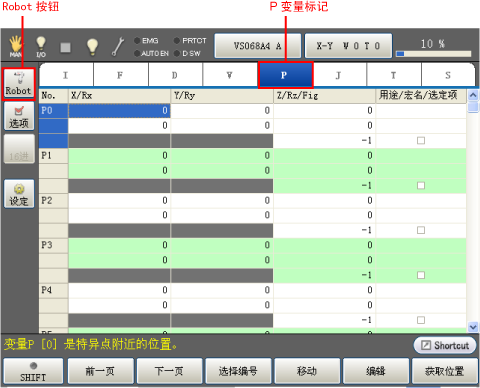Open the Robot side button
Viewport: 480px width, 388px height.
(19, 84)
